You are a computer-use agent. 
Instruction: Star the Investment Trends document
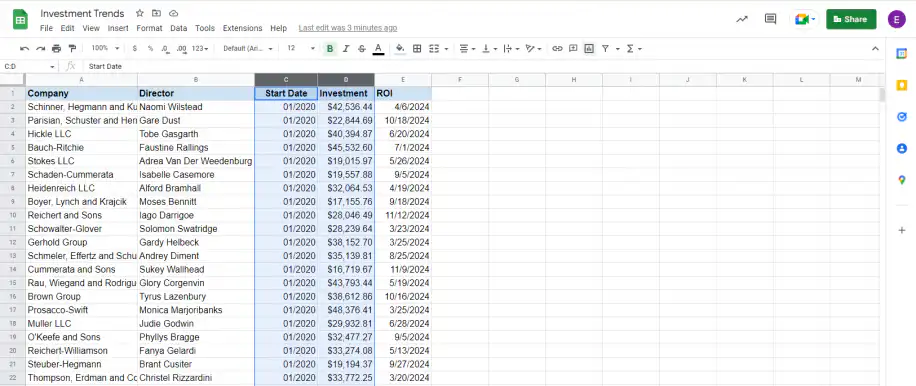pyautogui.click(x=140, y=13)
